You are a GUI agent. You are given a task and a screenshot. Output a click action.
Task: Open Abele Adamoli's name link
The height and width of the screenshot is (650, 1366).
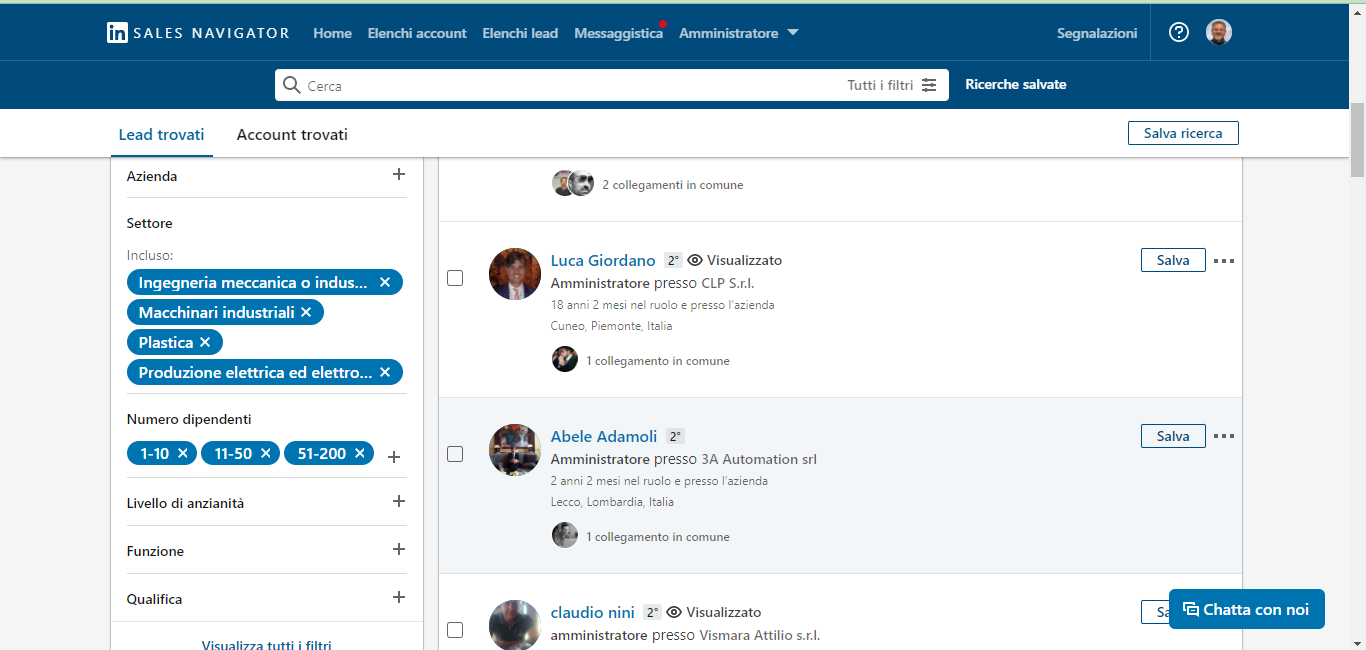(x=604, y=436)
